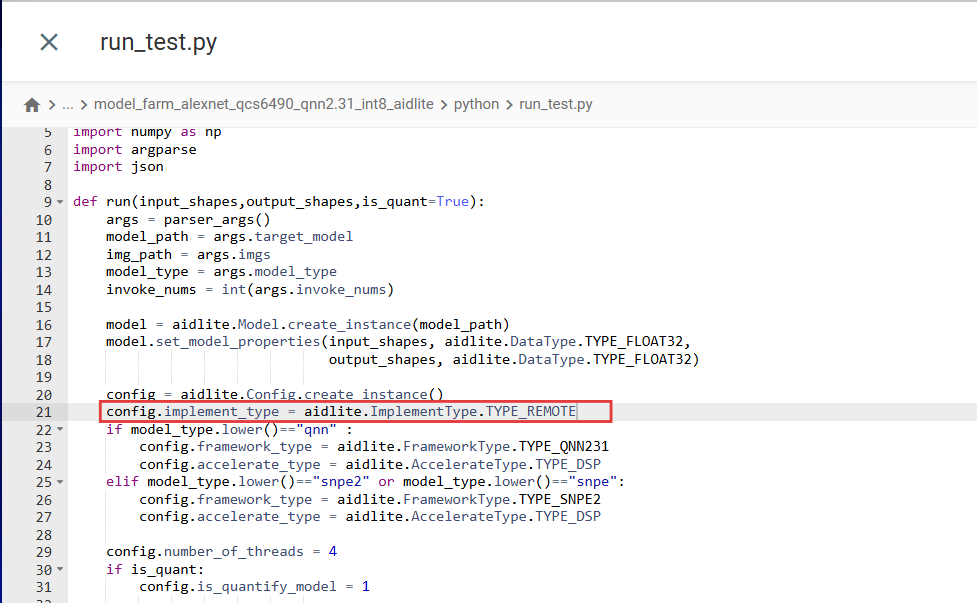Collapse the def run function at line 9
977x603 pixels.
(60, 202)
